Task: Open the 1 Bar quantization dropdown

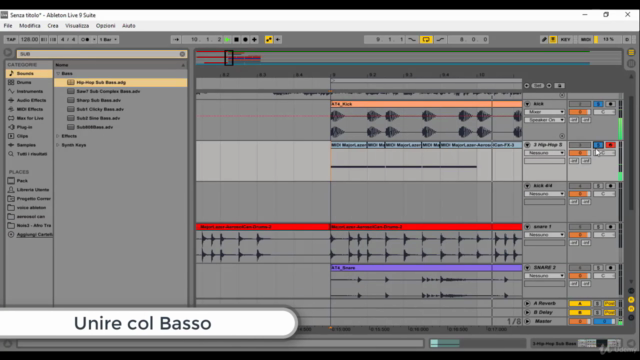Action: pyautogui.click(x=108, y=40)
